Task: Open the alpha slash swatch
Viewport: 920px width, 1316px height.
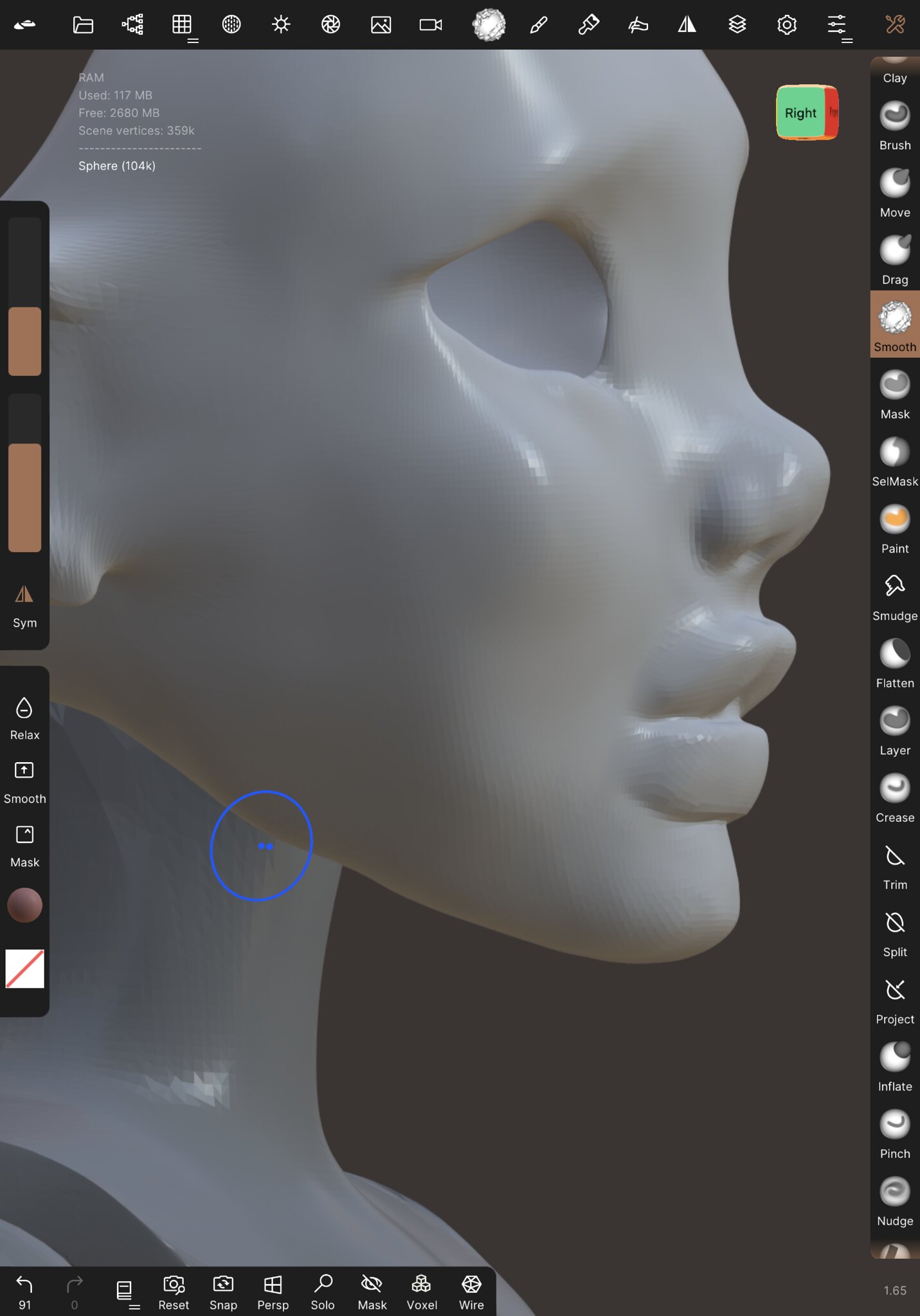Action: [x=24, y=968]
